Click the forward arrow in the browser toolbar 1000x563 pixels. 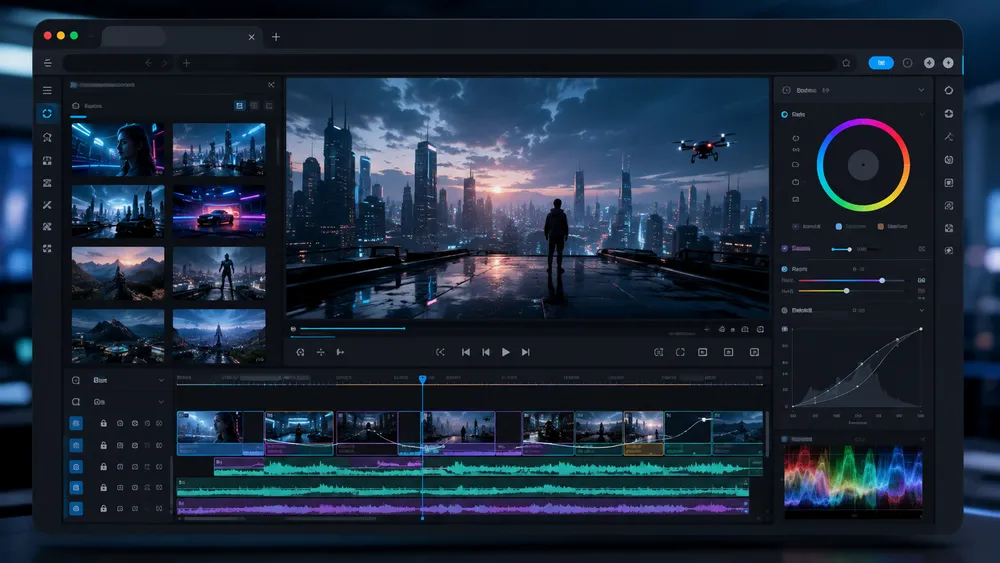click(x=164, y=62)
